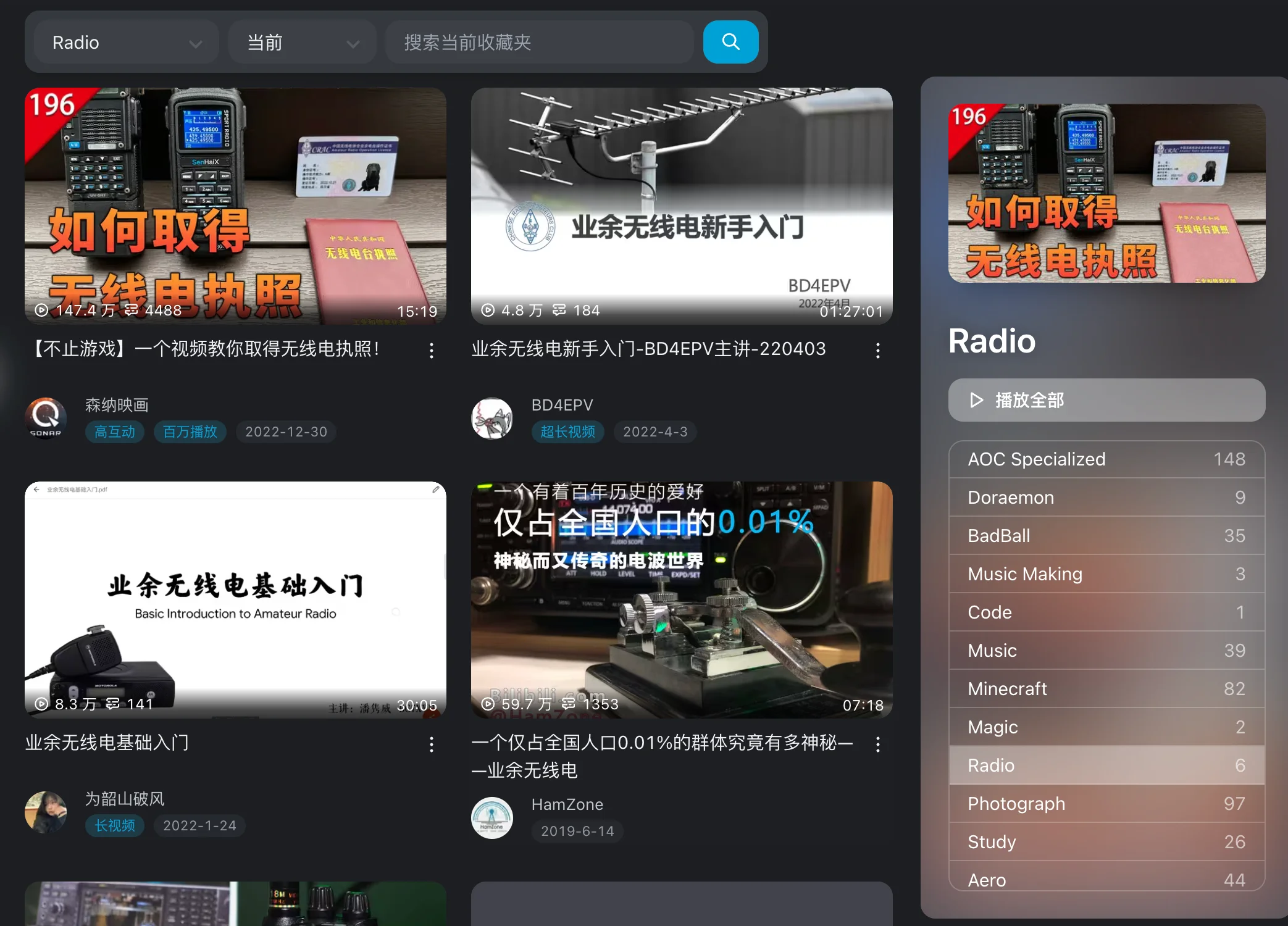The height and width of the screenshot is (926, 1288).
Task: Focus the 搜索当前收藏夹 search field
Action: point(540,42)
